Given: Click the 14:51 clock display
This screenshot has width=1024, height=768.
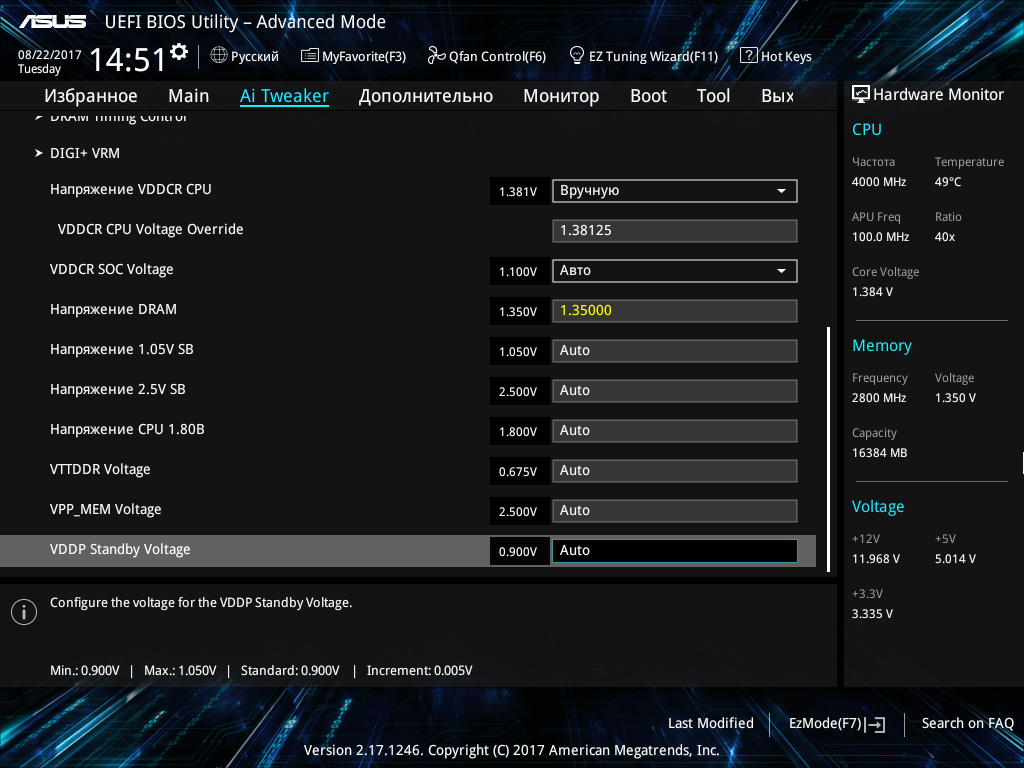Looking at the screenshot, I should 127,60.
